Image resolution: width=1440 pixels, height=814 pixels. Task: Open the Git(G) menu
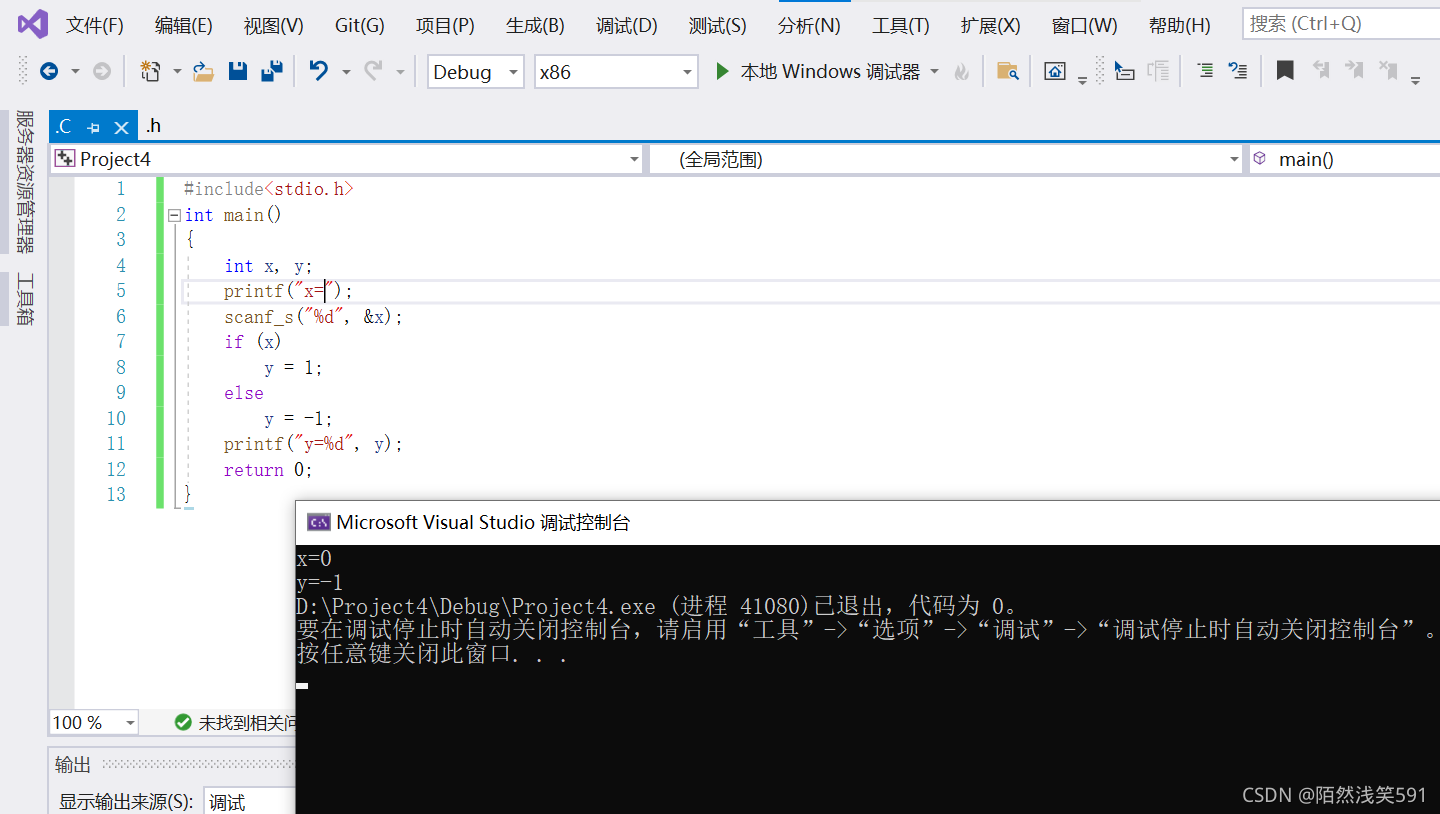[360, 25]
